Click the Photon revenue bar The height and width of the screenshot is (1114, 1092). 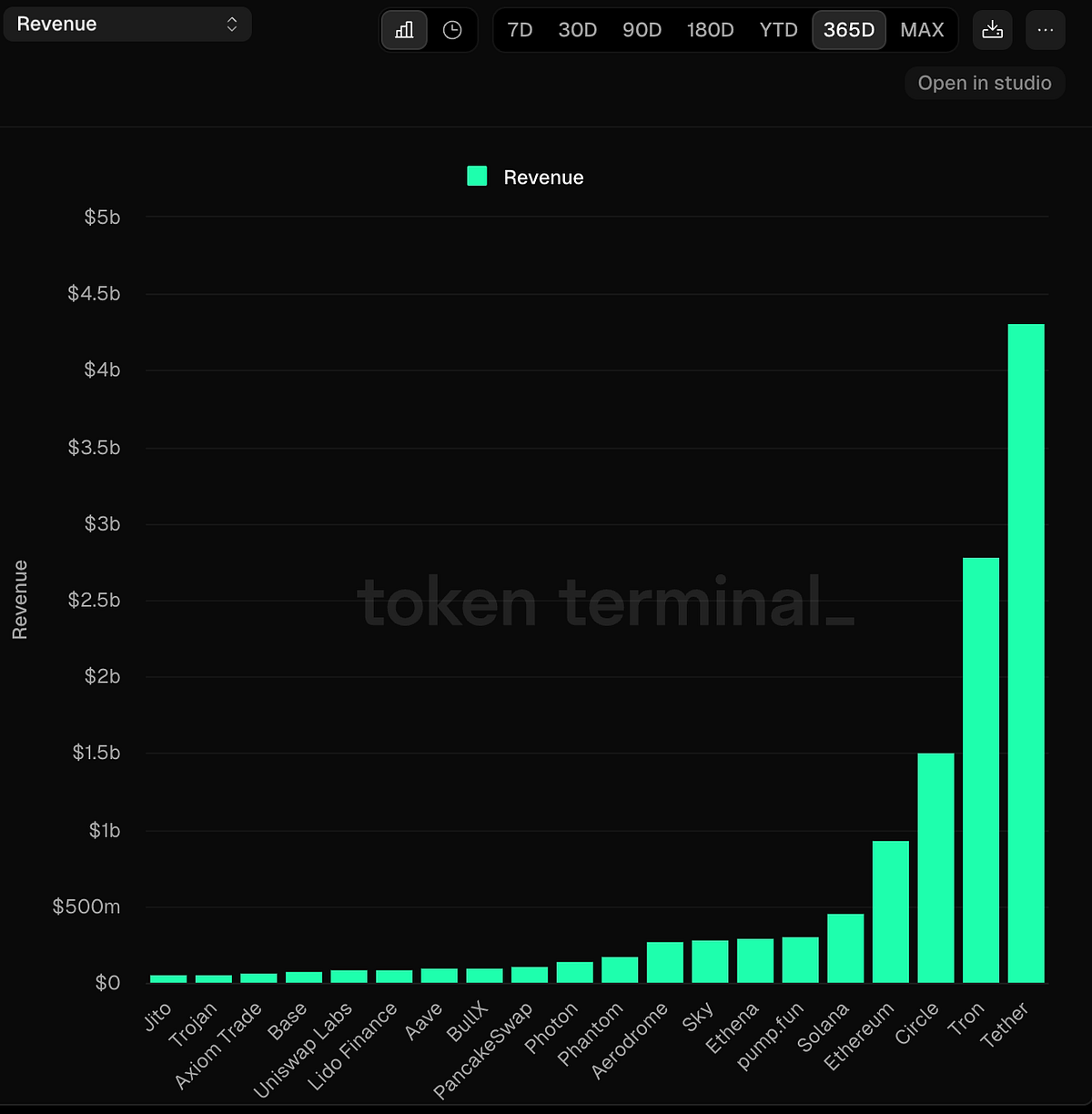point(575,972)
